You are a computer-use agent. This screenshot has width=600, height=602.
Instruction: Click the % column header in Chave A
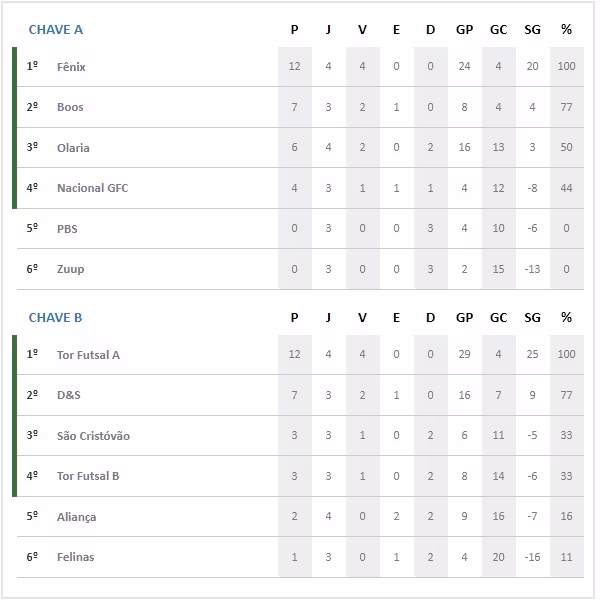(x=566, y=29)
